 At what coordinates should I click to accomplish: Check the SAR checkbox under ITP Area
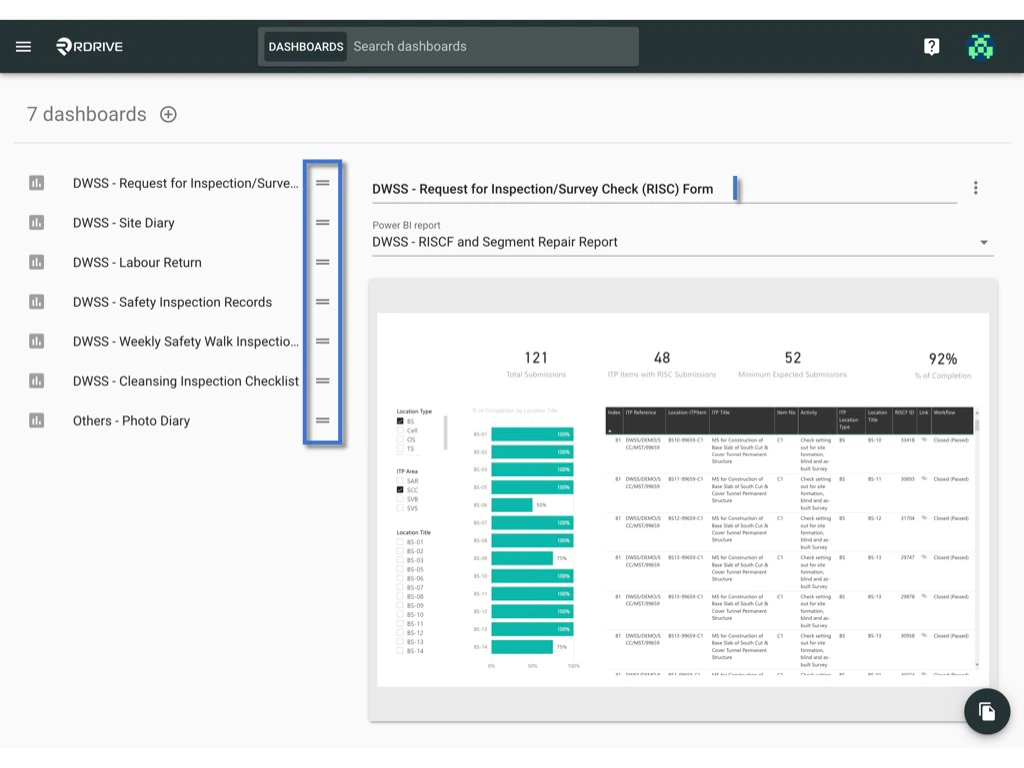tap(399, 481)
